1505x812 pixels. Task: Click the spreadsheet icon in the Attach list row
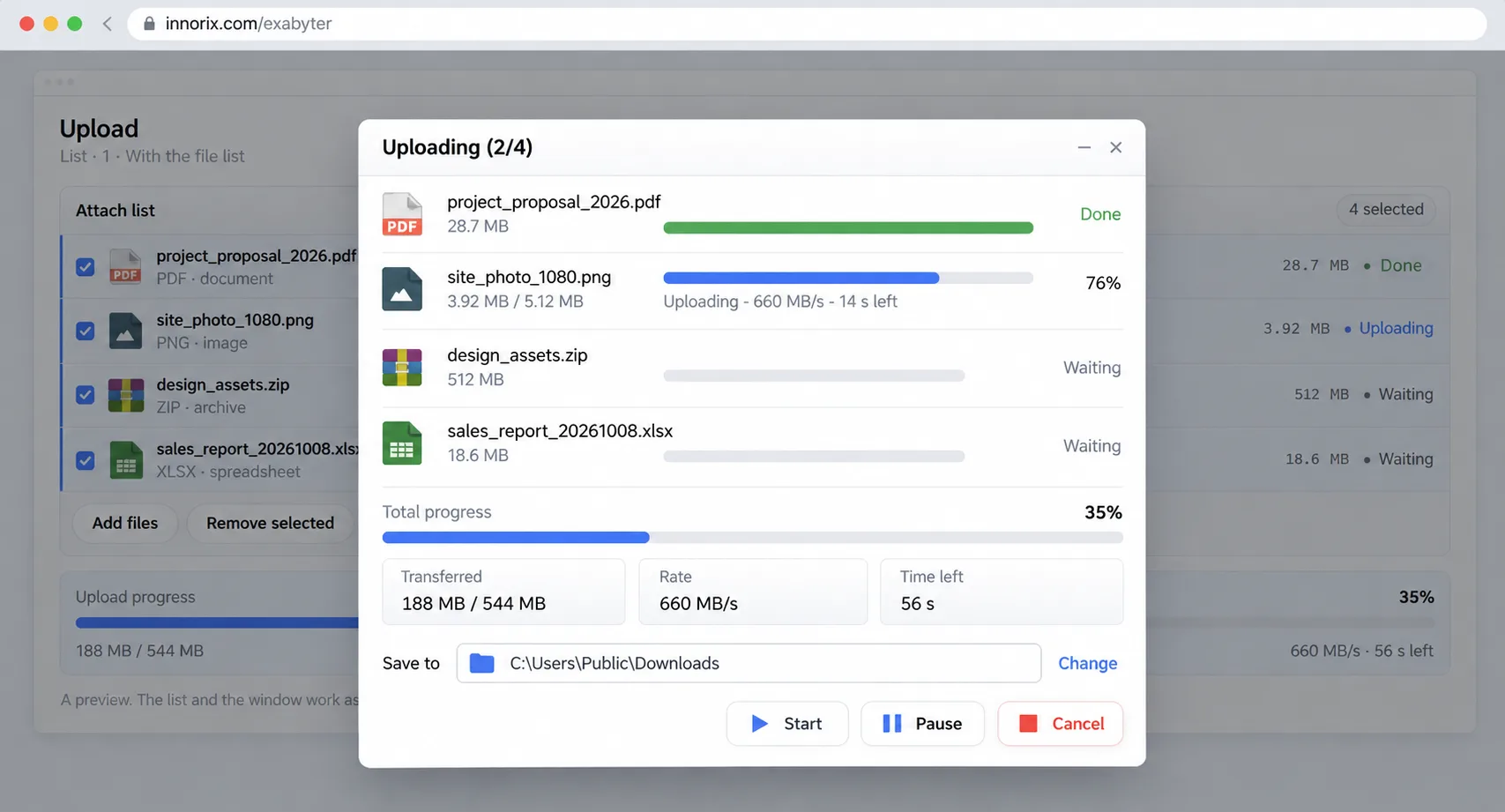pyautogui.click(x=125, y=460)
